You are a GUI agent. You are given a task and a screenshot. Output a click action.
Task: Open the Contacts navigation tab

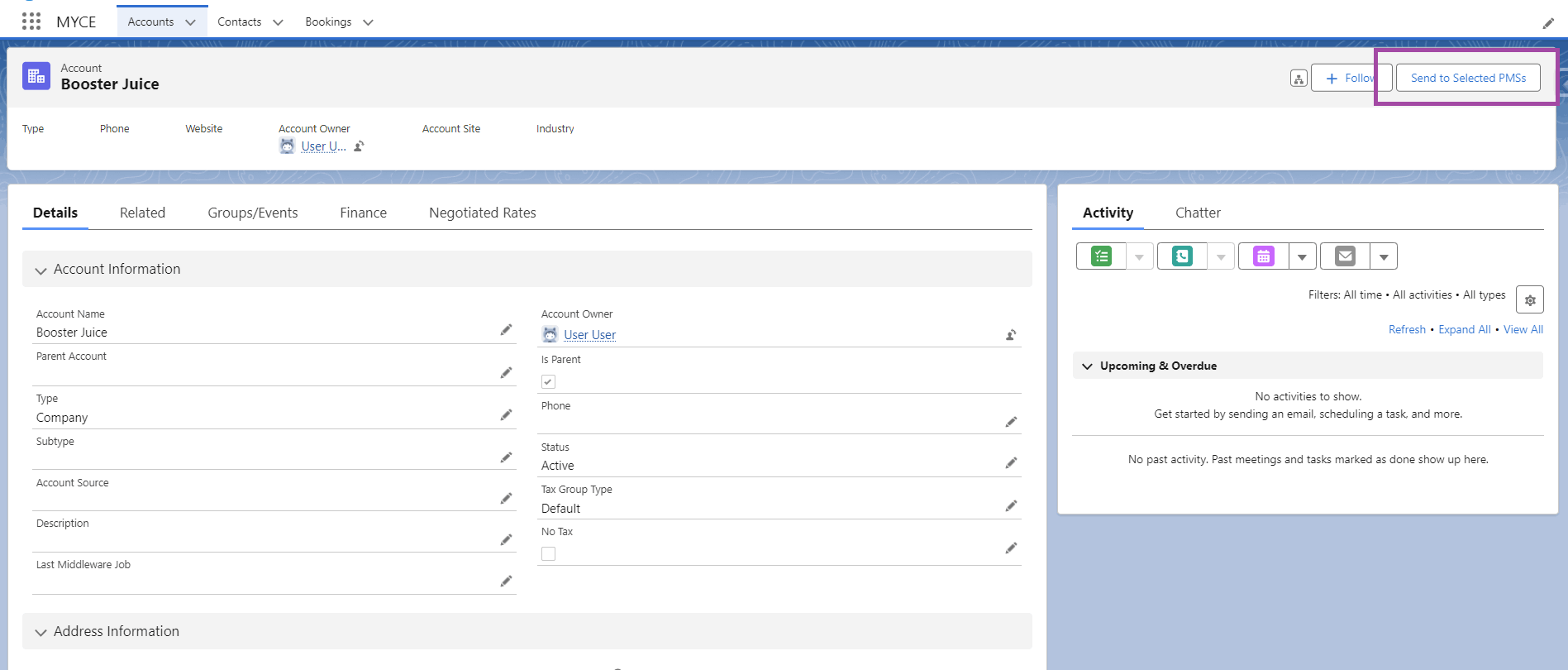(240, 22)
